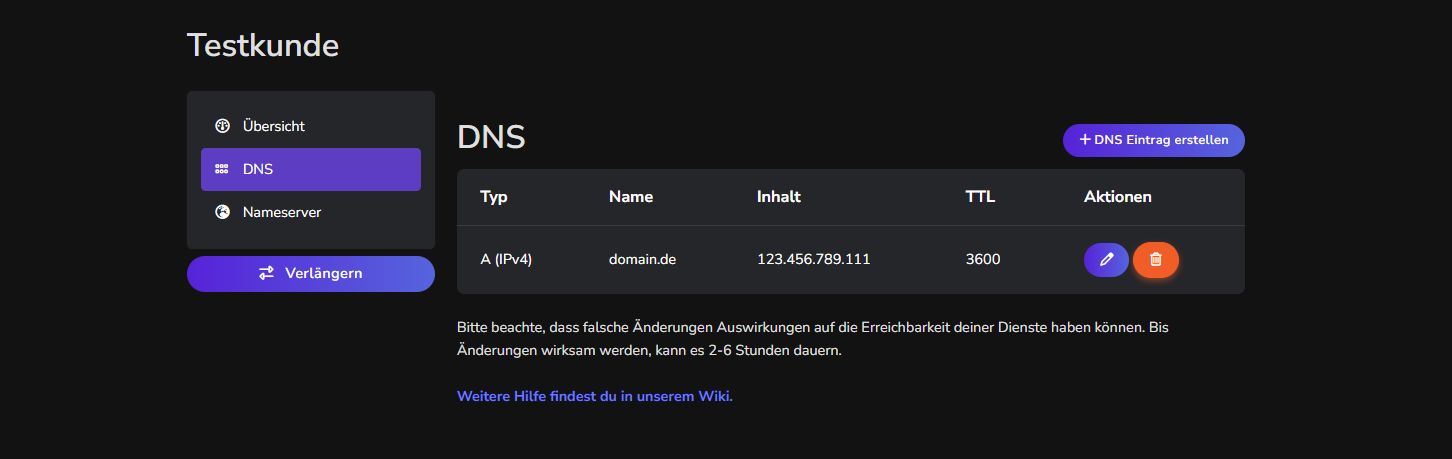
Task: Click the Typ column header
Action: click(494, 197)
